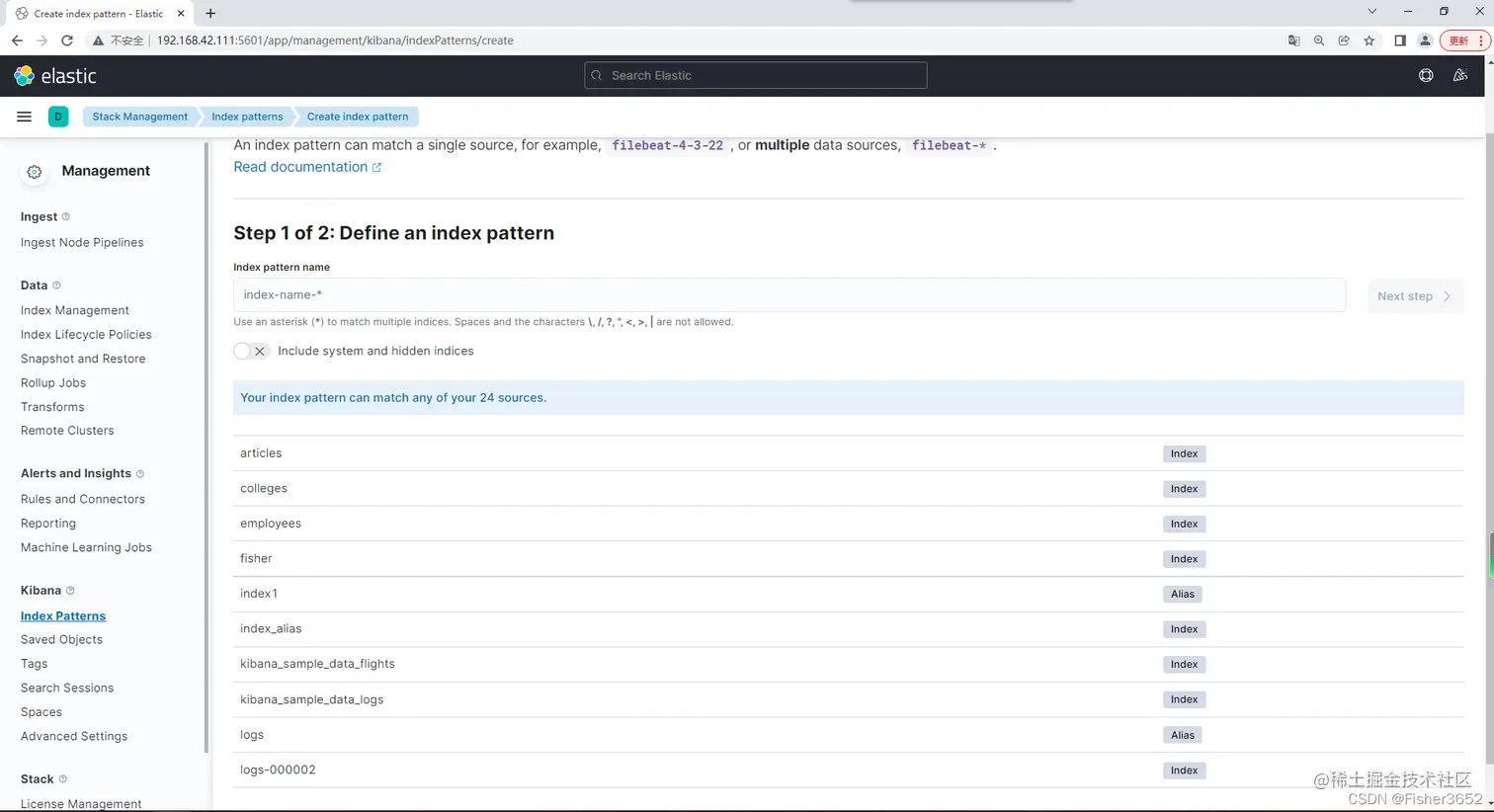Click the Alerts and Insights info icon
The width and height of the screenshot is (1494, 812).
(x=140, y=473)
